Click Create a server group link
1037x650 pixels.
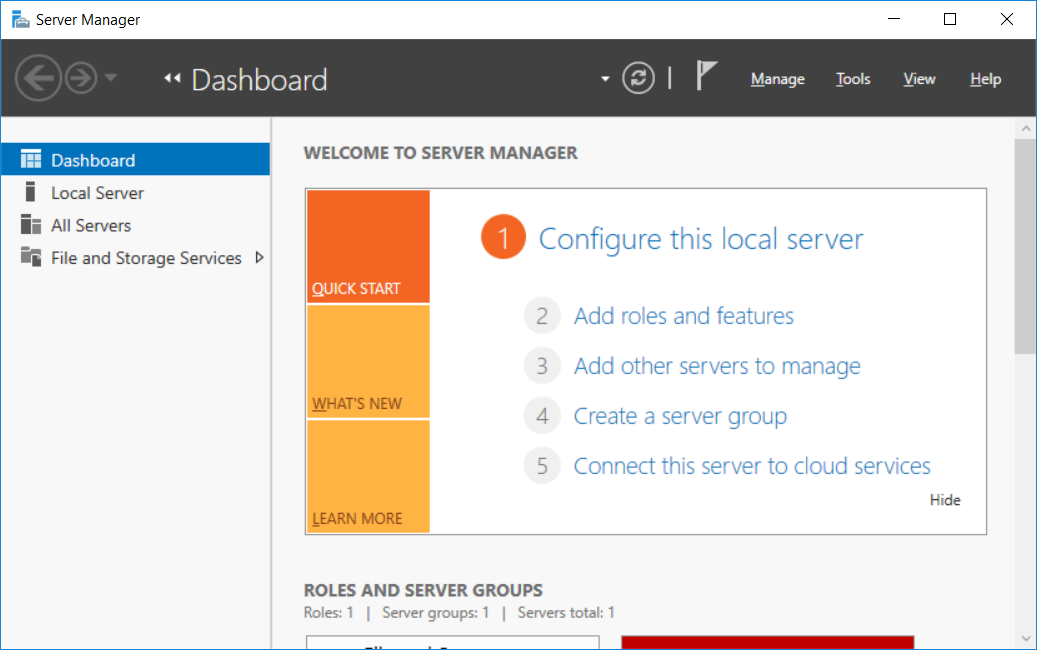click(x=680, y=417)
